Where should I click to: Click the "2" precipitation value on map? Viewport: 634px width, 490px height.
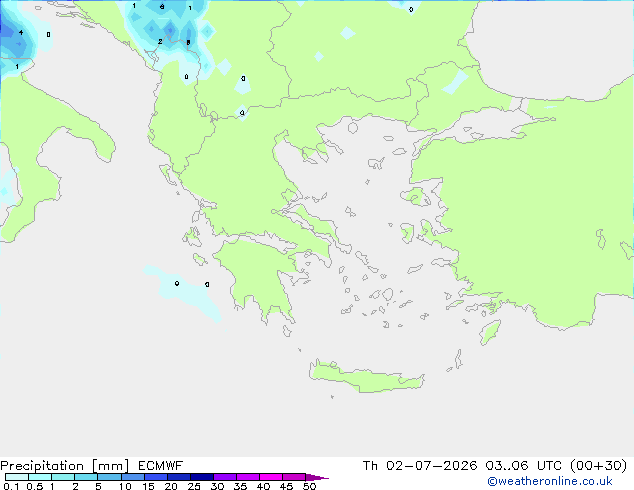160,42
